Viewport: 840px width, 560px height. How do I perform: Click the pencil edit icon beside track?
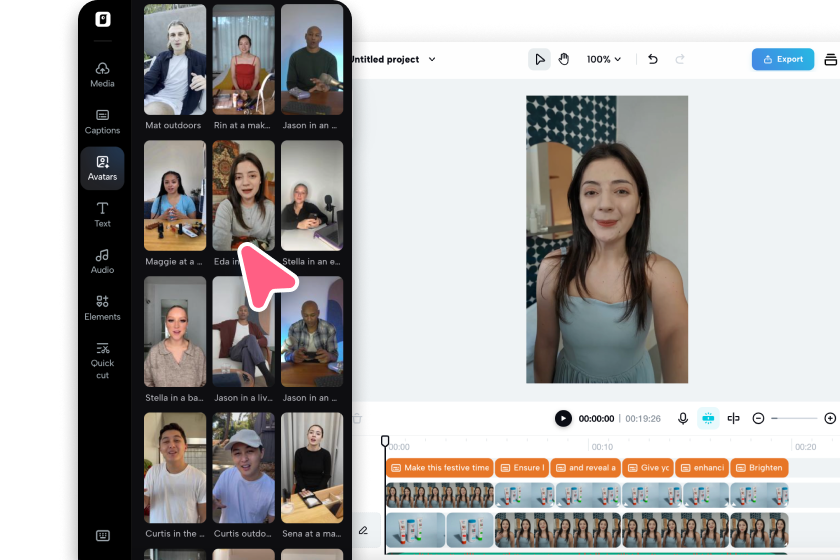pyautogui.click(x=363, y=530)
